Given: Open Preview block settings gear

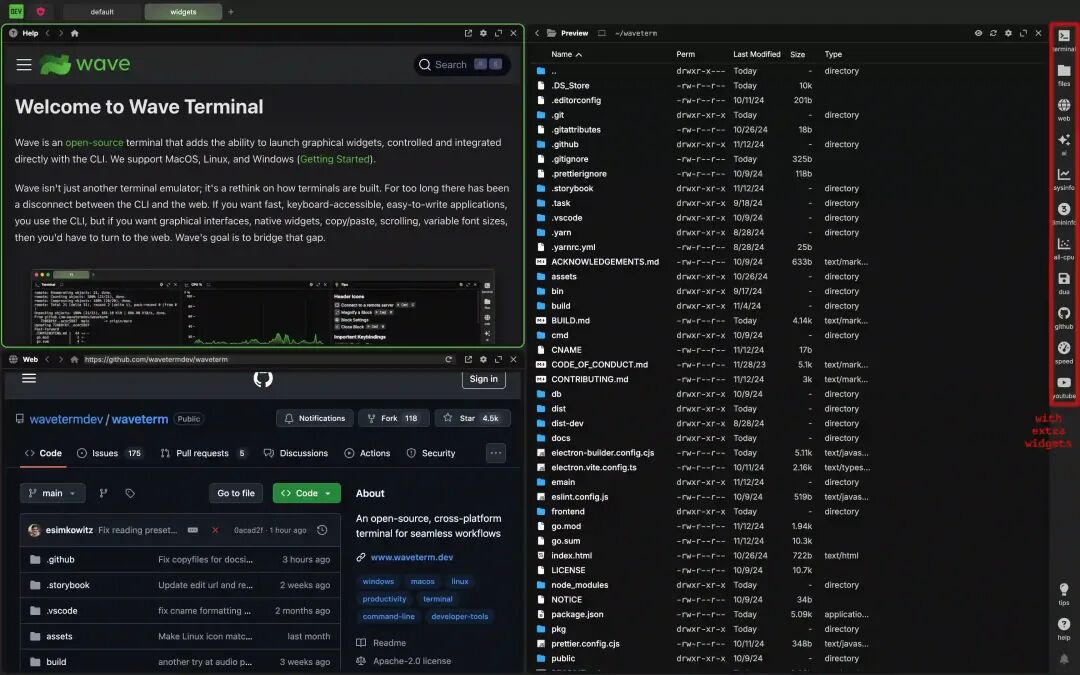Looking at the screenshot, I should 1008,33.
